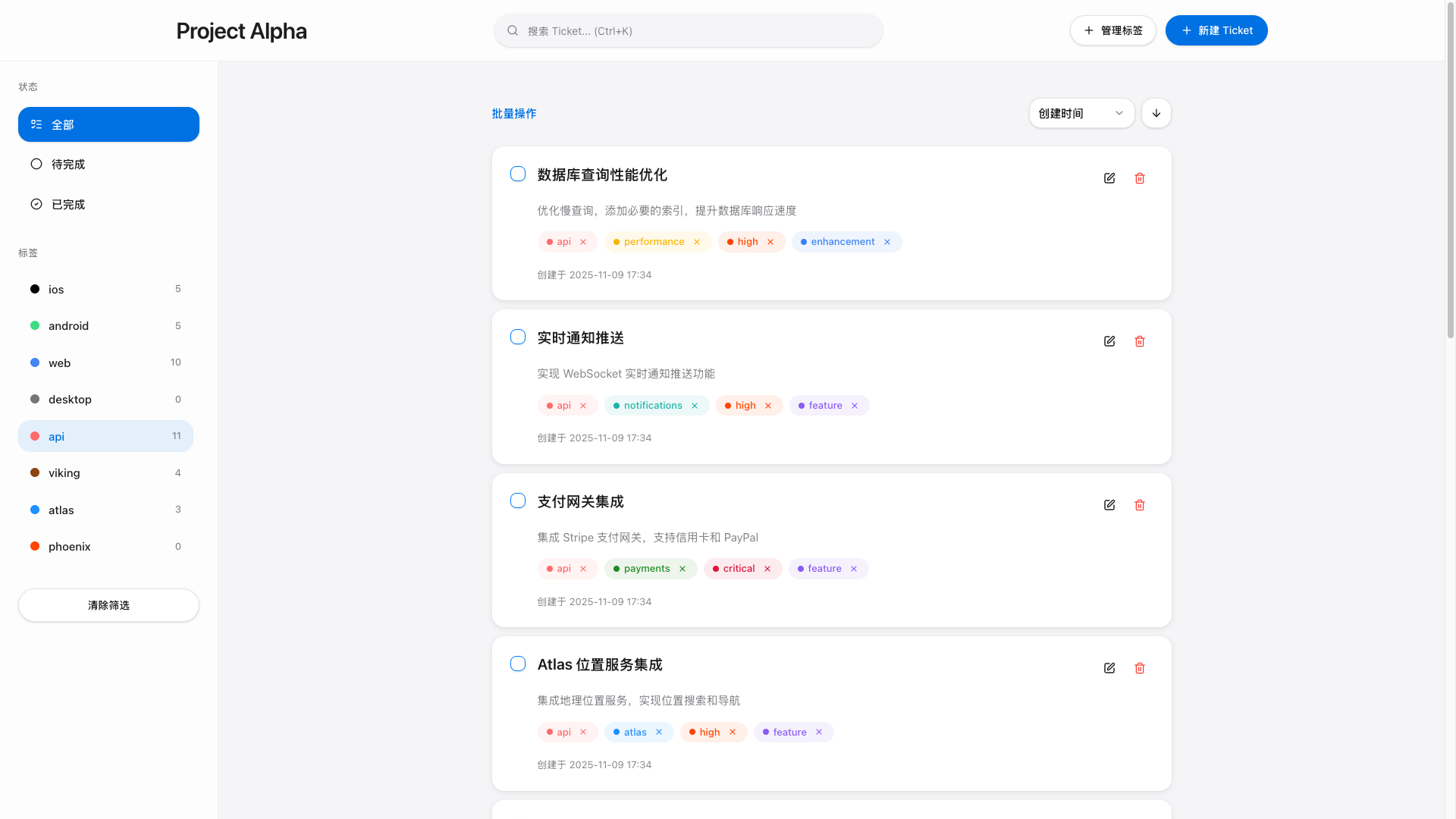Screen dimensions: 1456x819
Task: Open 管理标签 dialog
Action: coord(1112,30)
